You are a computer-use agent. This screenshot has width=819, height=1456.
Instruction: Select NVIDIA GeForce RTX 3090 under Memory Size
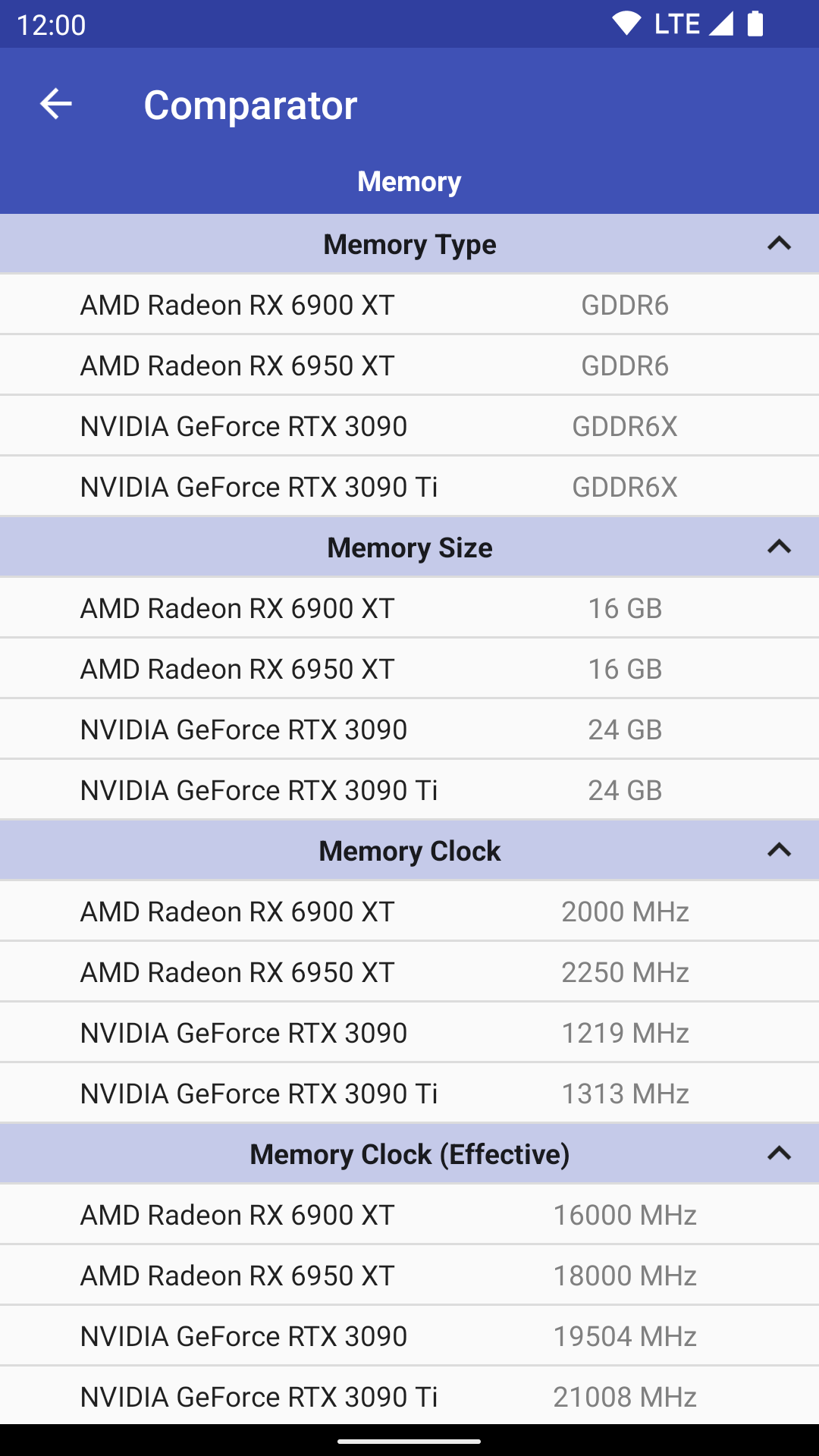tap(244, 730)
